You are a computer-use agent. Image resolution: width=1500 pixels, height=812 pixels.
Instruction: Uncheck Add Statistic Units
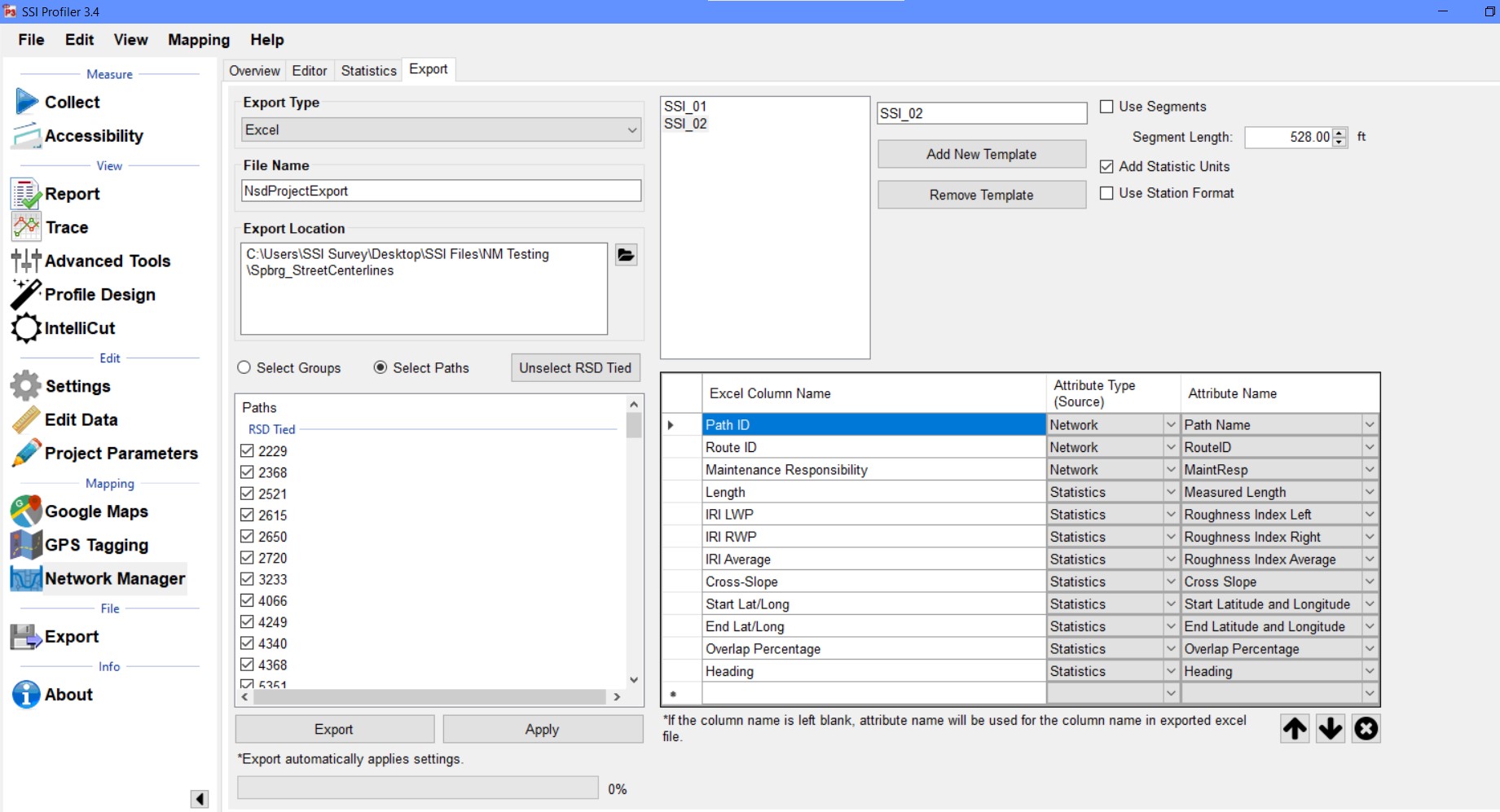[x=1106, y=167]
